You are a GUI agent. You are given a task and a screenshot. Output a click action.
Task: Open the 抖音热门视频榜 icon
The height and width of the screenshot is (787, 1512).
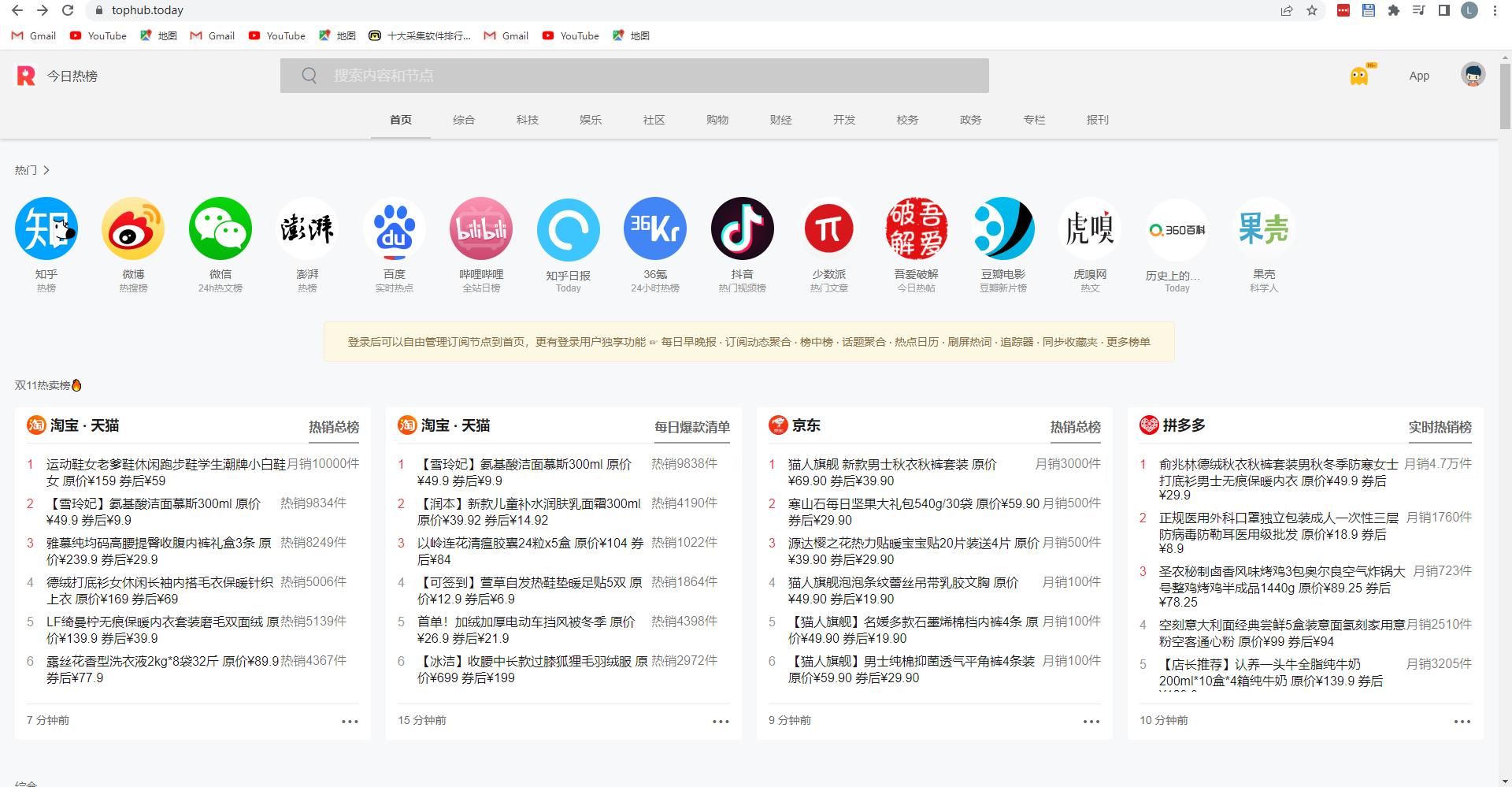pos(743,228)
